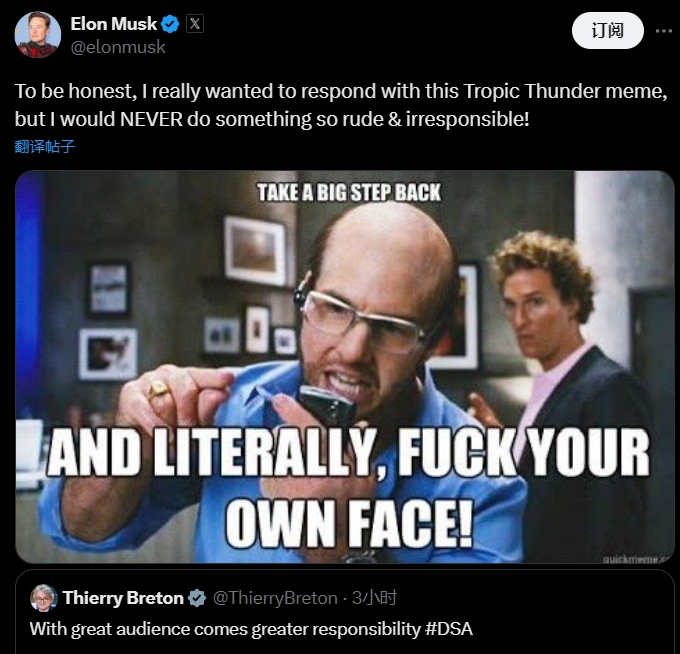Screen dimensions: 680x654
Task: Click the 'TAKE A BIG STEP BACK' caption
Action: click(348, 191)
